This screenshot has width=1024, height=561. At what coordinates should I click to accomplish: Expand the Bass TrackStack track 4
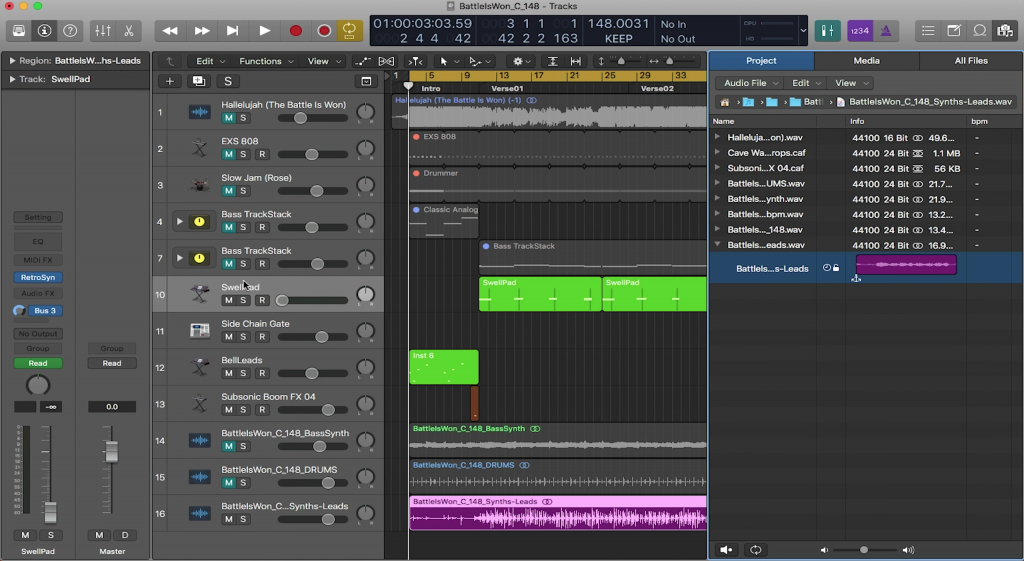[x=179, y=221]
